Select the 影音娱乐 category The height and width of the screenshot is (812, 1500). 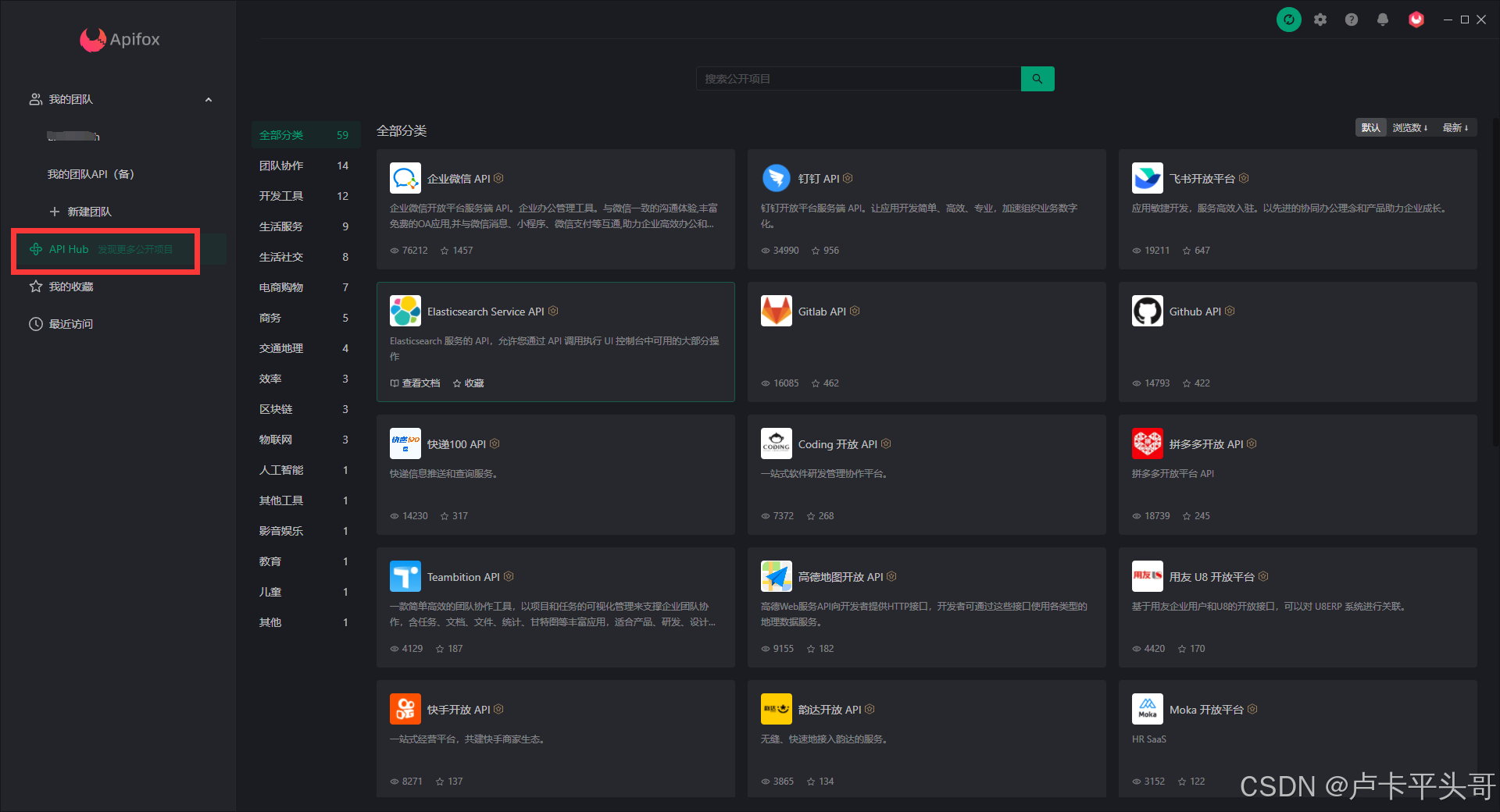[x=305, y=531]
